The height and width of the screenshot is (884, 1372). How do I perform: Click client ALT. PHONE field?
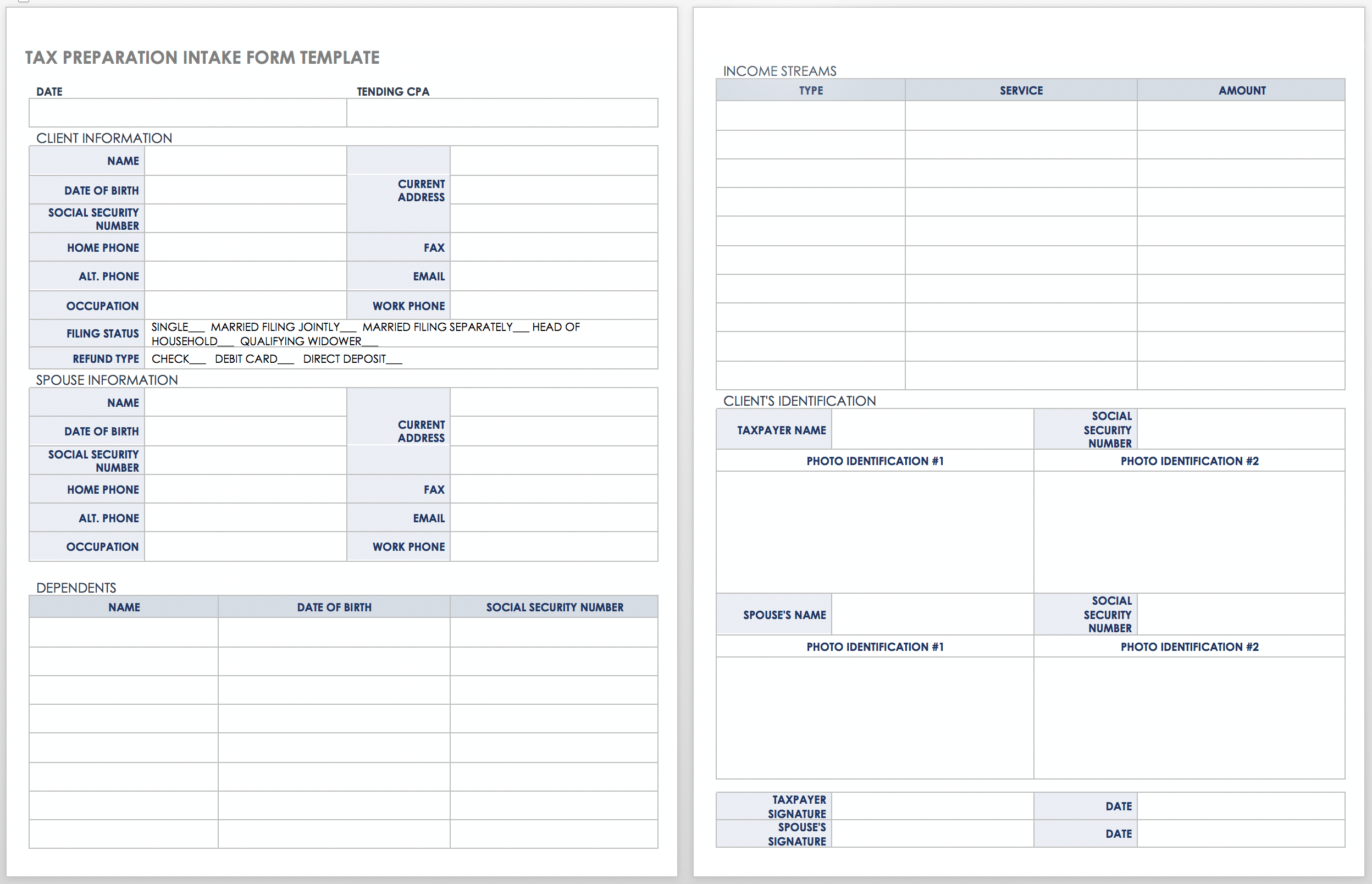coord(246,276)
